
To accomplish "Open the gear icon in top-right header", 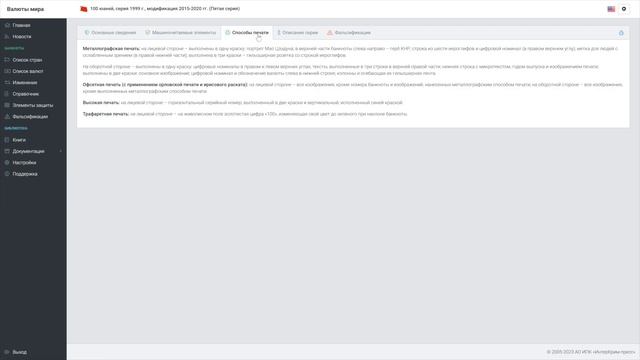I will [624, 9].
